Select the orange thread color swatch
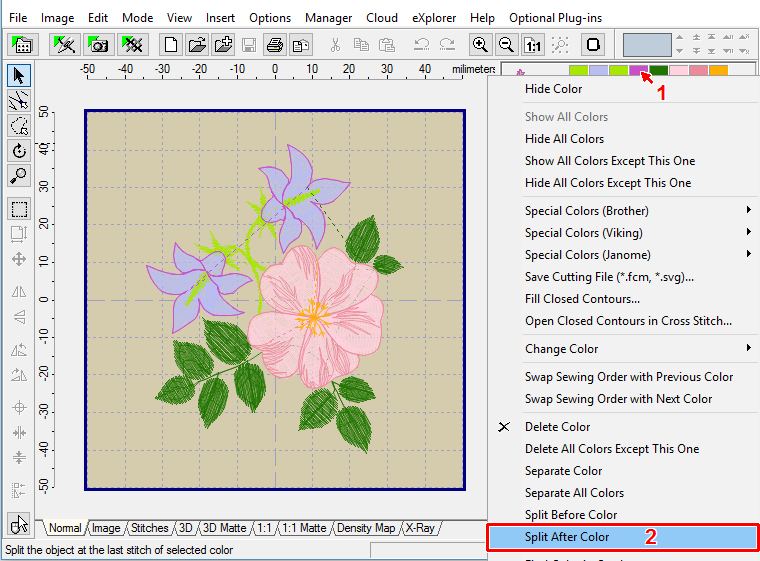Screen dimensions: 760x561 [x=719, y=70]
